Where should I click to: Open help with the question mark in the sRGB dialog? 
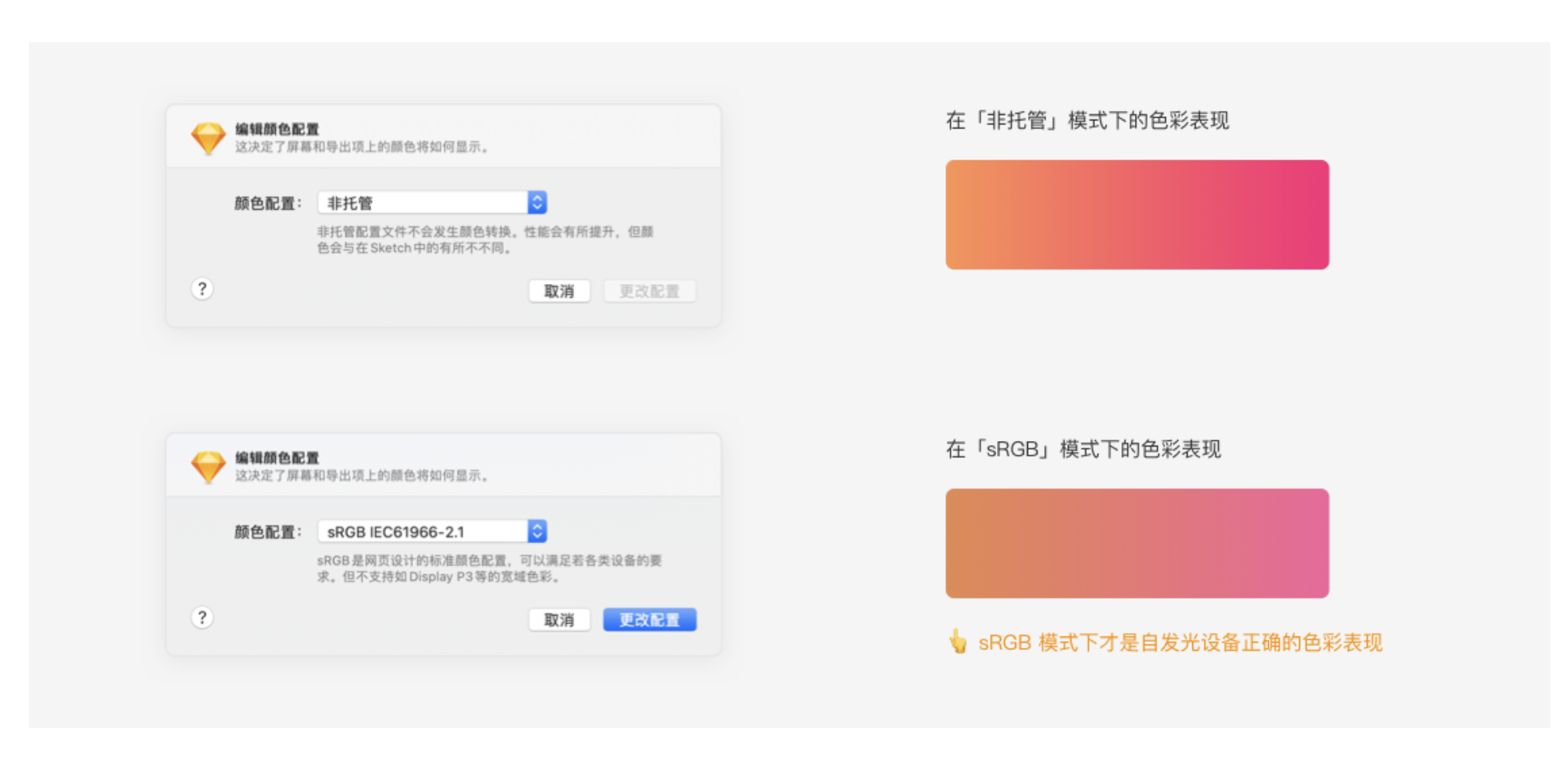203,617
